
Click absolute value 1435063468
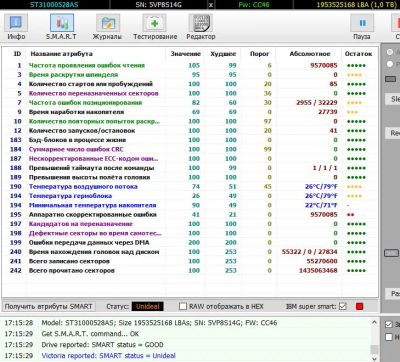click(318, 271)
